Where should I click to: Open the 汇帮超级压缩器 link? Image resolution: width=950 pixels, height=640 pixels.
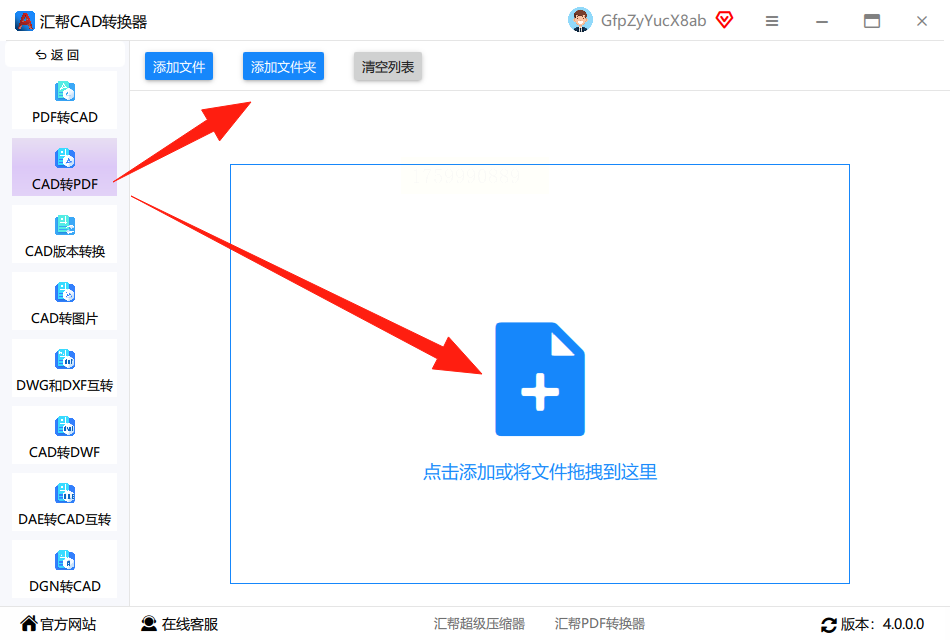479,624
